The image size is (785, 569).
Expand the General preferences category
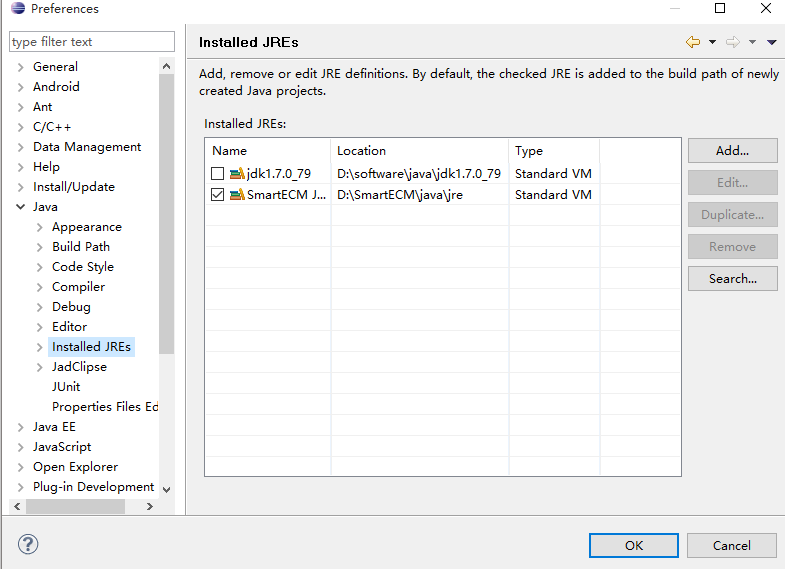[21, 67]
